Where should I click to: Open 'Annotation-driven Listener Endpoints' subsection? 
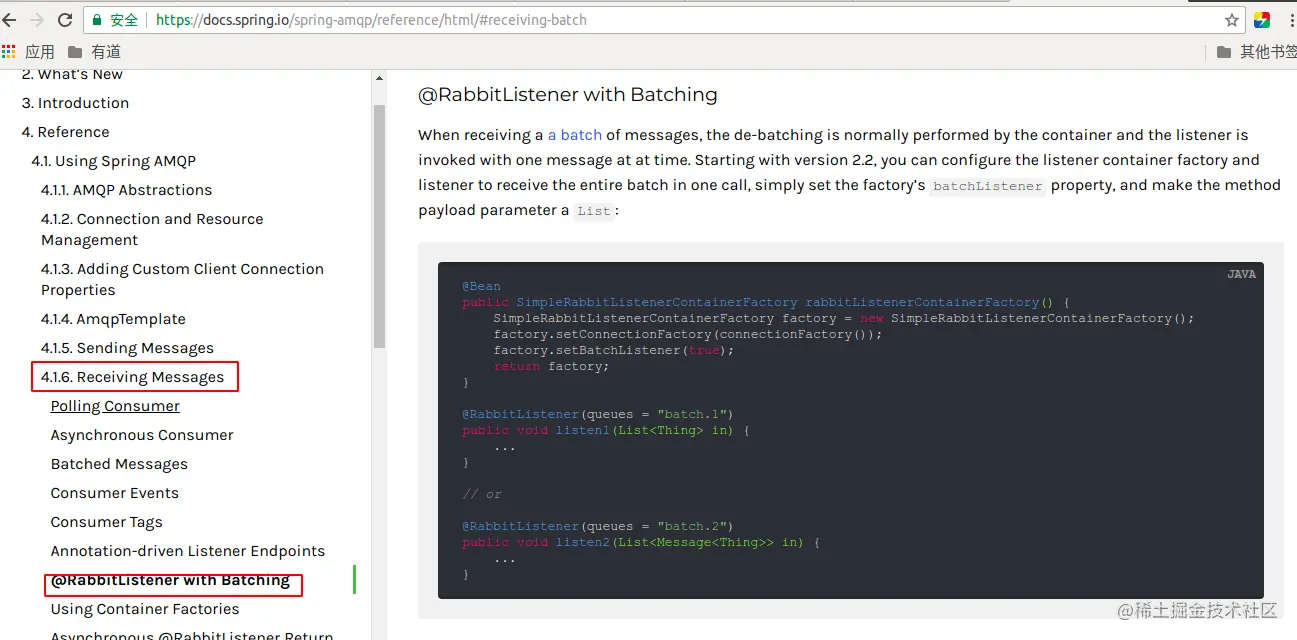pos(188,551)
